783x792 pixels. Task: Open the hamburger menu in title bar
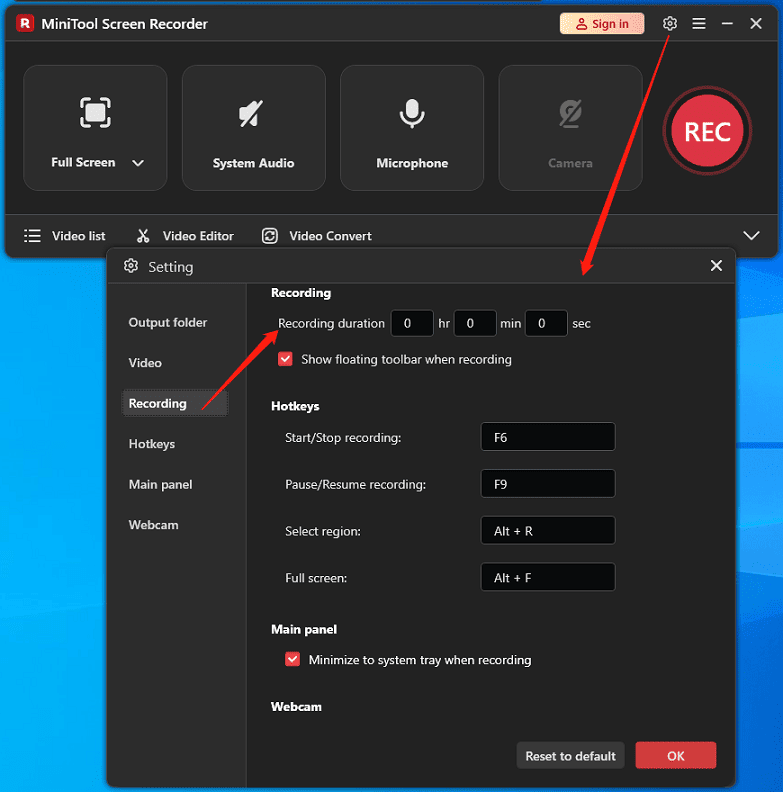pos(699,23)
